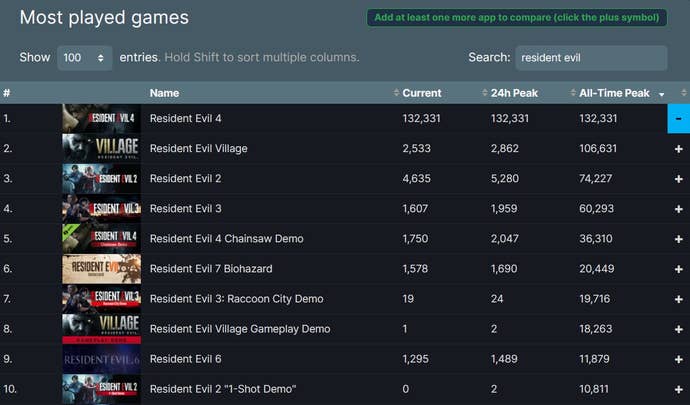The width and height of the screenshot is (690, 405).
Task: Open Resident Evil Village Gameplay Demo link
Action: 240,329
